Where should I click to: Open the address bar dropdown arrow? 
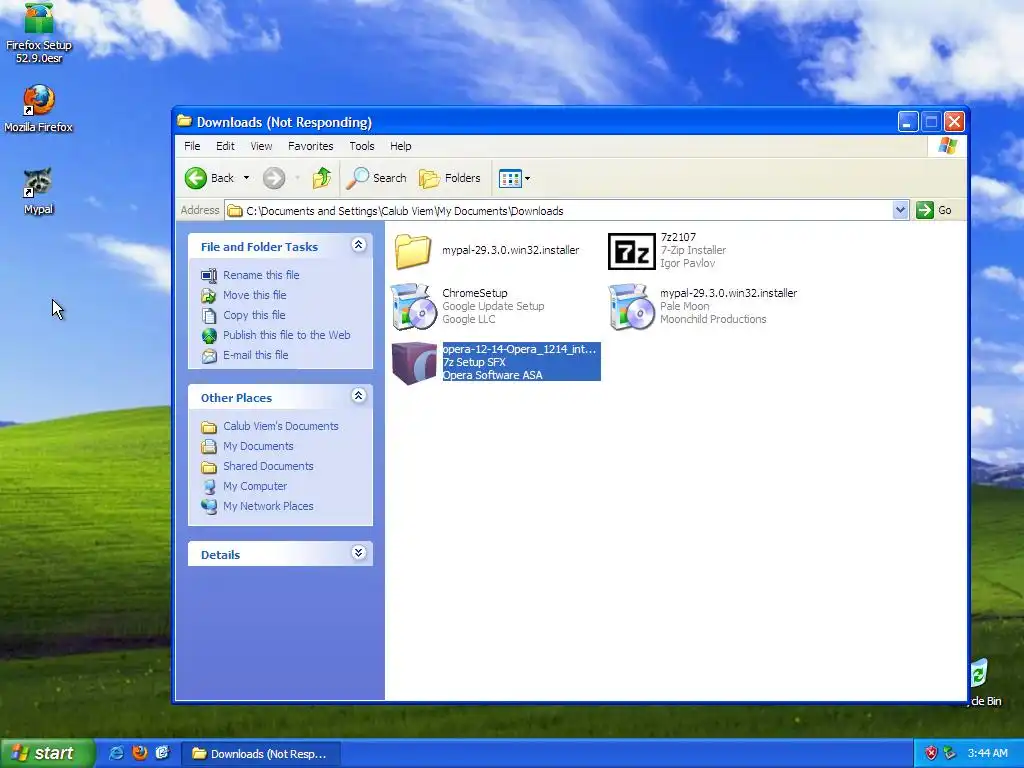pos(901,210)
